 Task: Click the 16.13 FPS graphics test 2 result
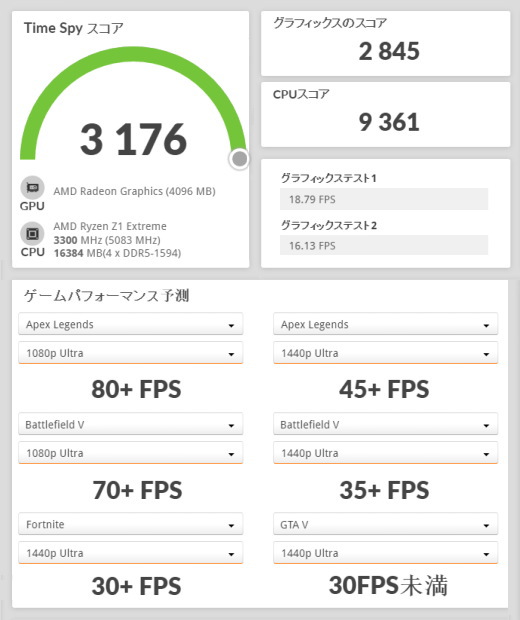tap(384, 246)
